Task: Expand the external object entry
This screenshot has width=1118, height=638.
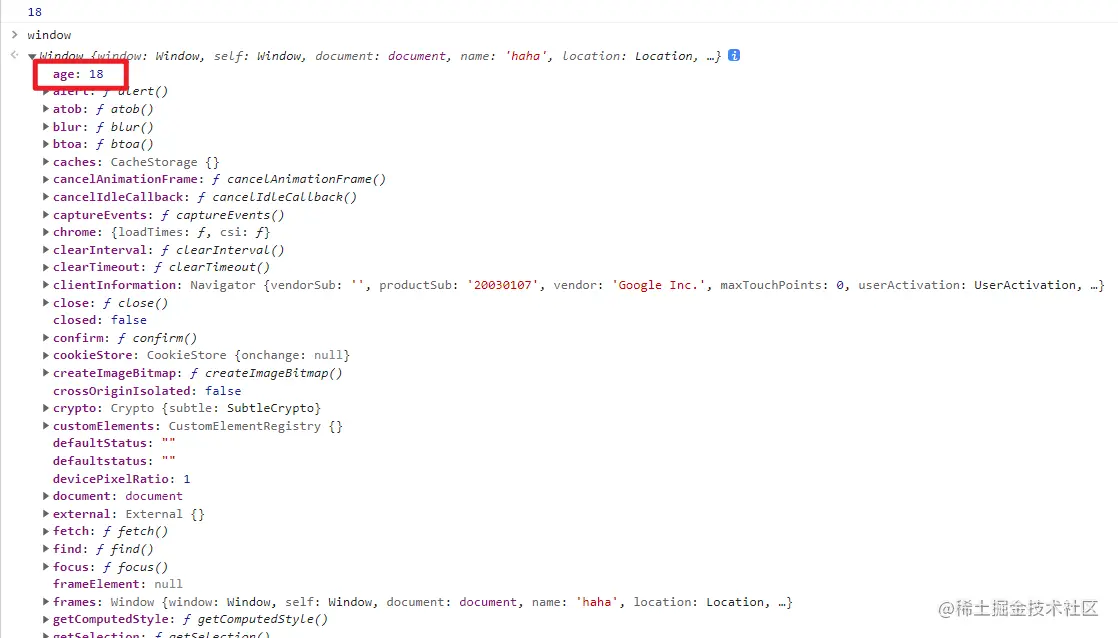Action: [x=46, y=513]
